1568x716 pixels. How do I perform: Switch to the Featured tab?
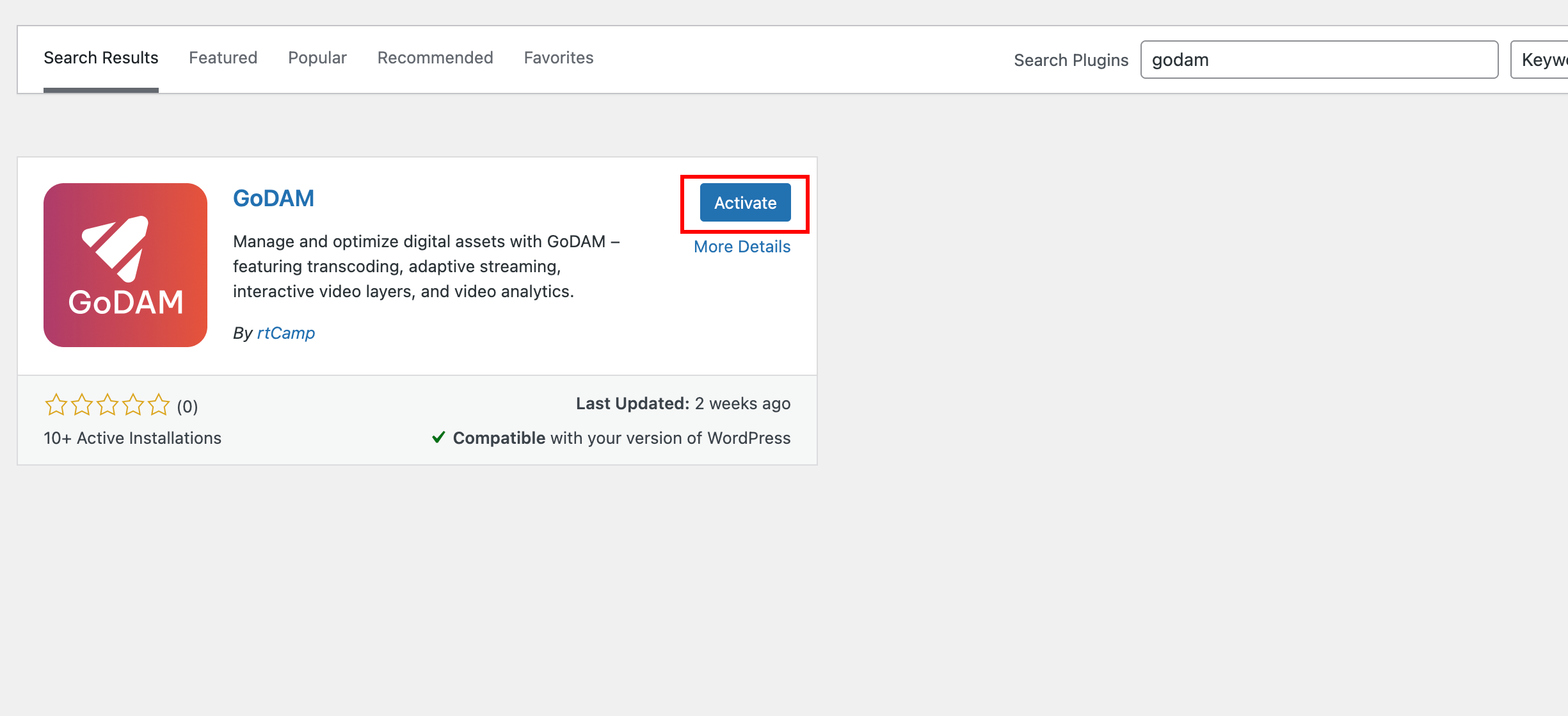coord(223,58)
